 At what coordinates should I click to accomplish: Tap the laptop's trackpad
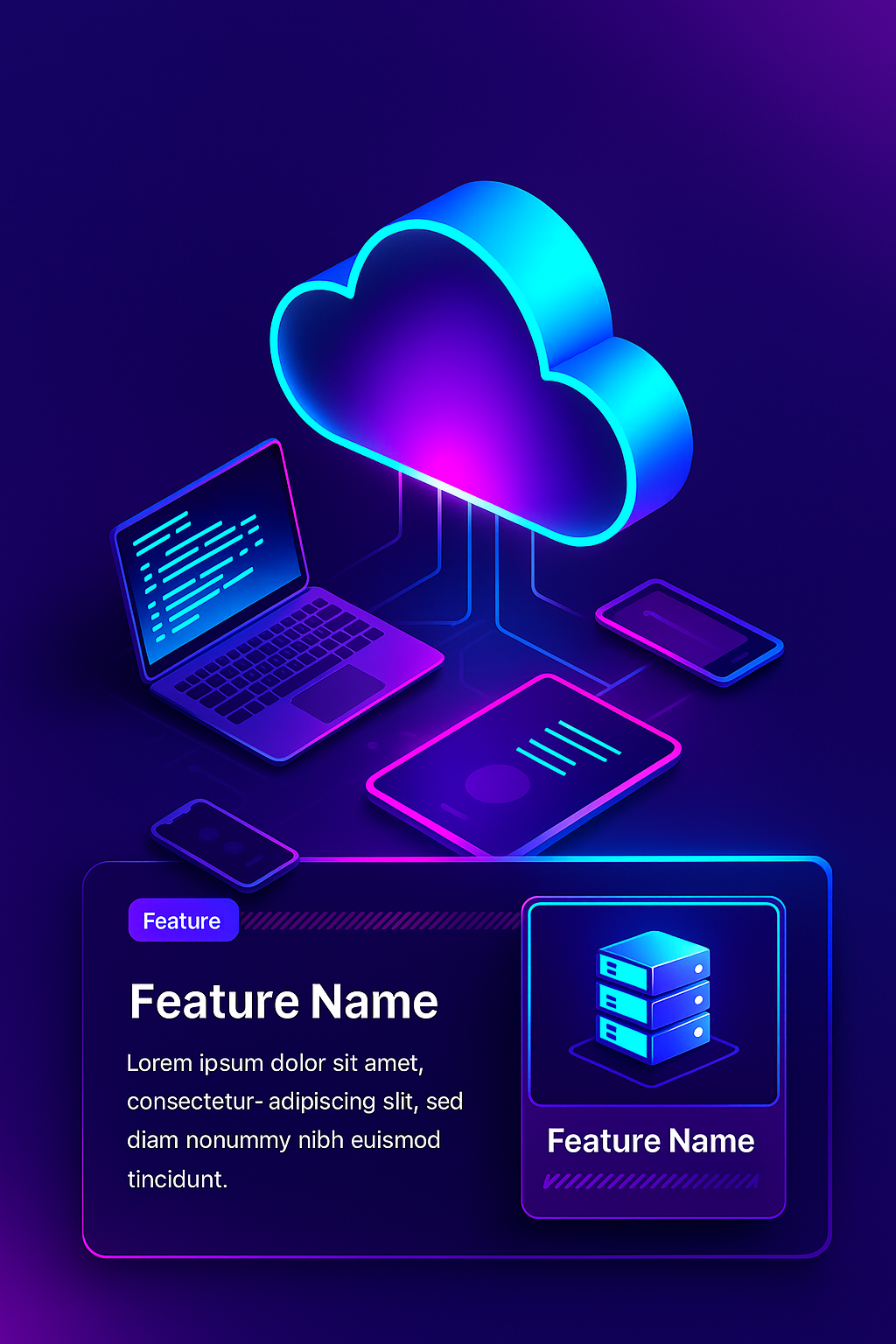pyautogui.click(x=338, y=693)
